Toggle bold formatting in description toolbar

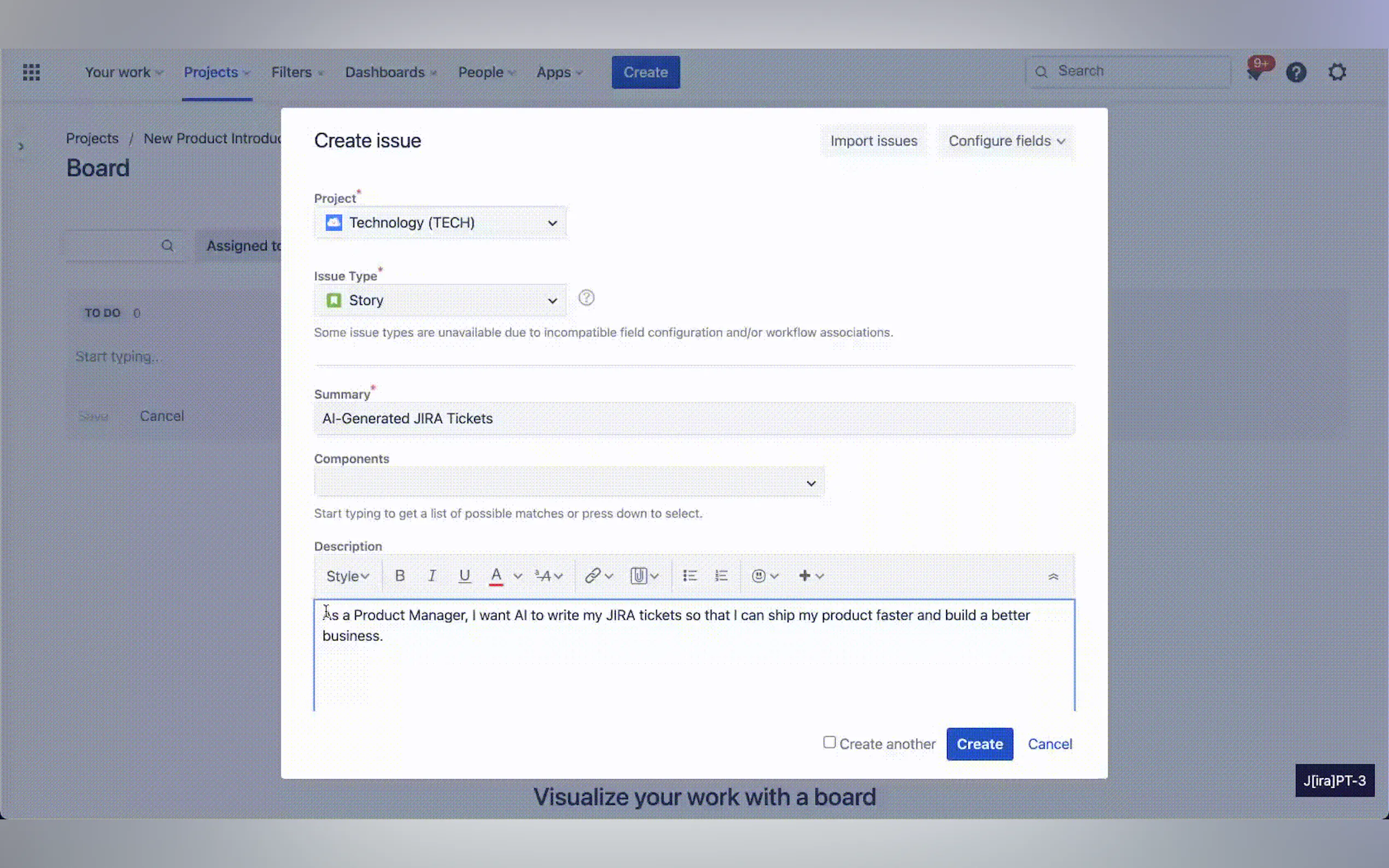400,576
